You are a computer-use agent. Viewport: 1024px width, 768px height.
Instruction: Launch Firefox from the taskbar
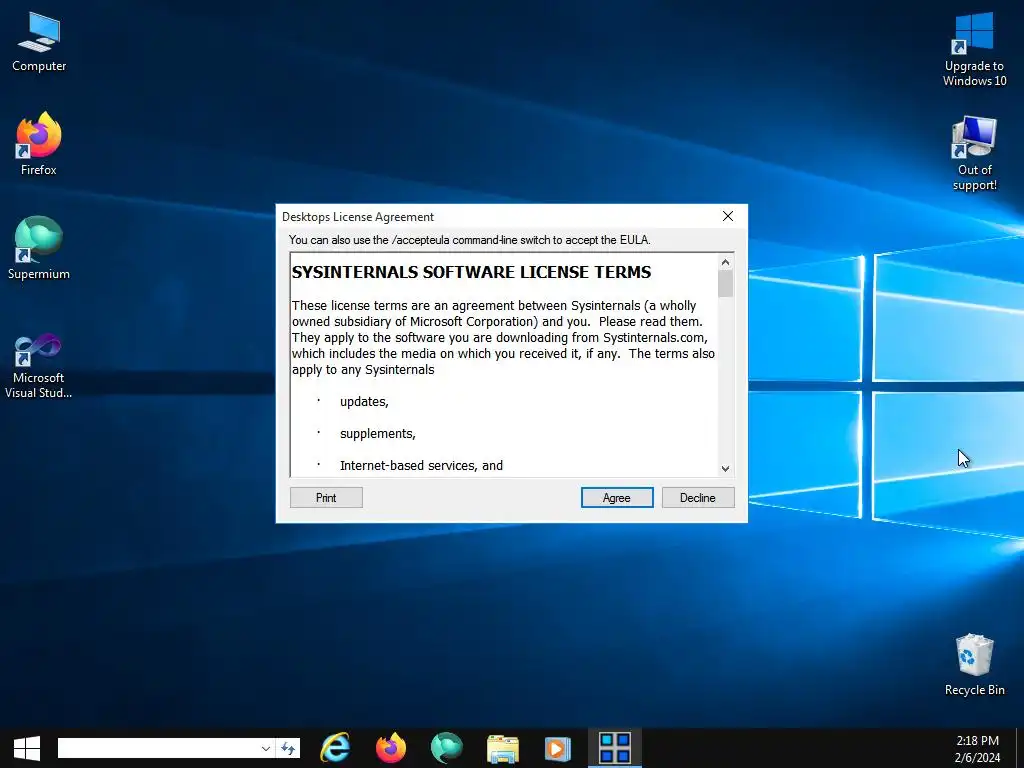(391, 748)
